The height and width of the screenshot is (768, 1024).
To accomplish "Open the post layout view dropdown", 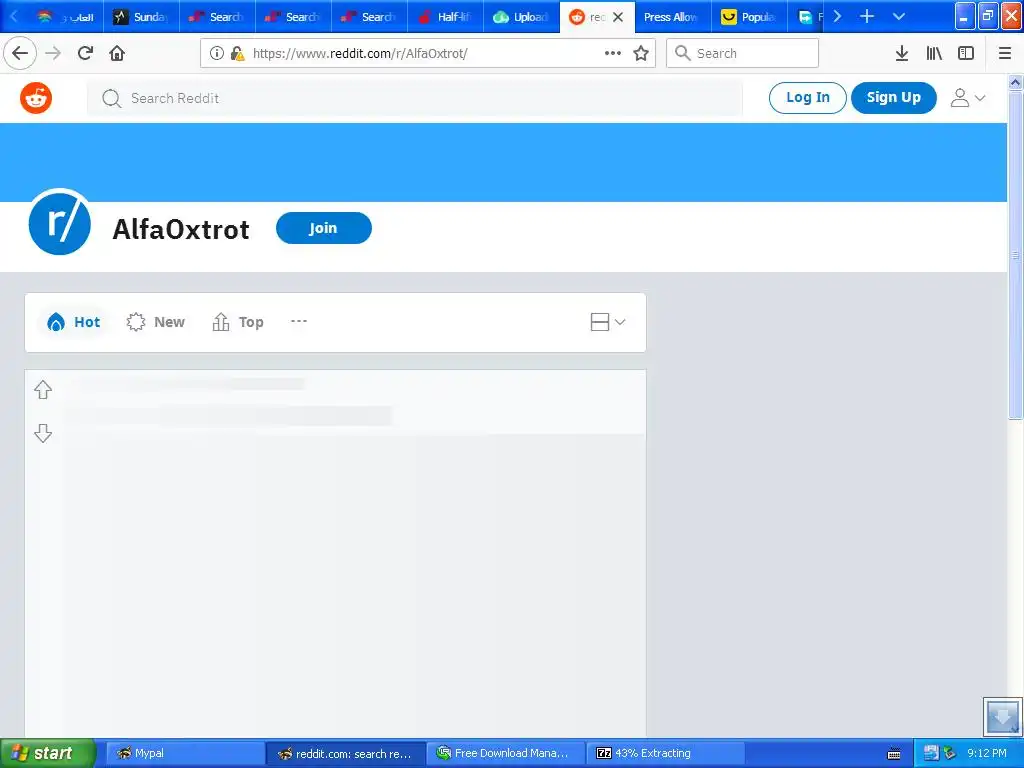I will (x=608, y=322).
